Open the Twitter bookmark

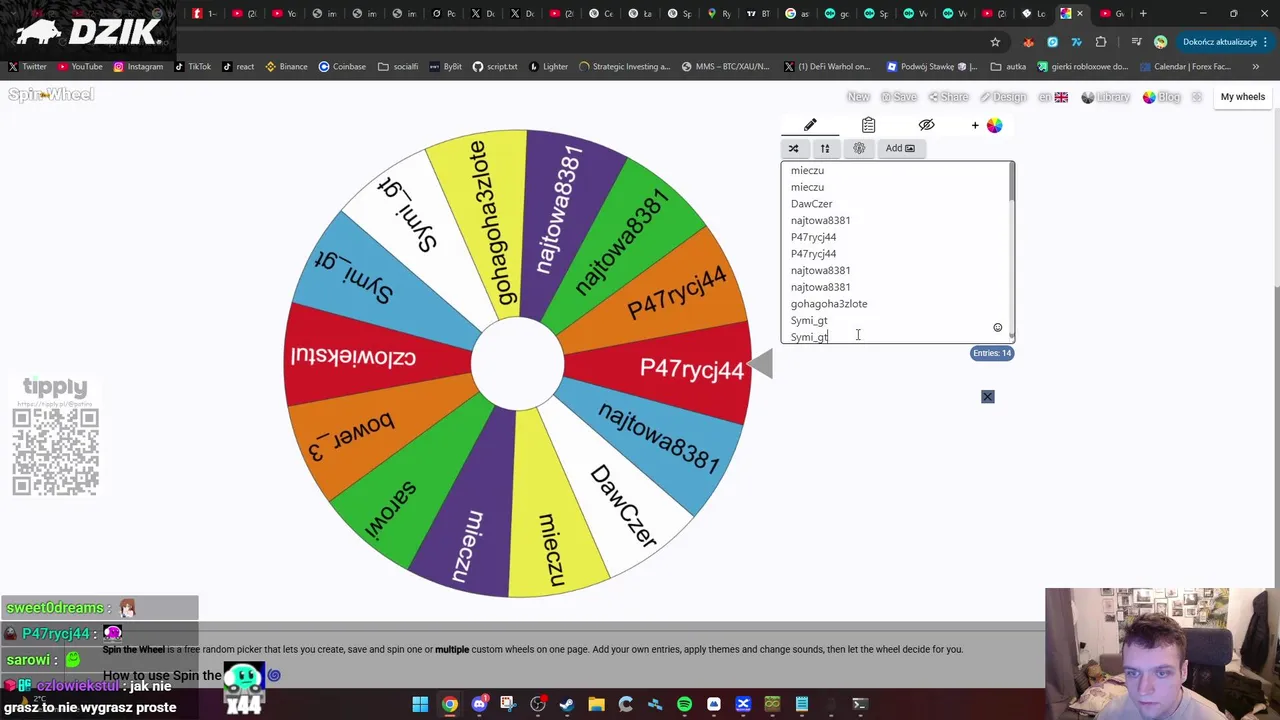pyautogui.click(x=28, y=67)
